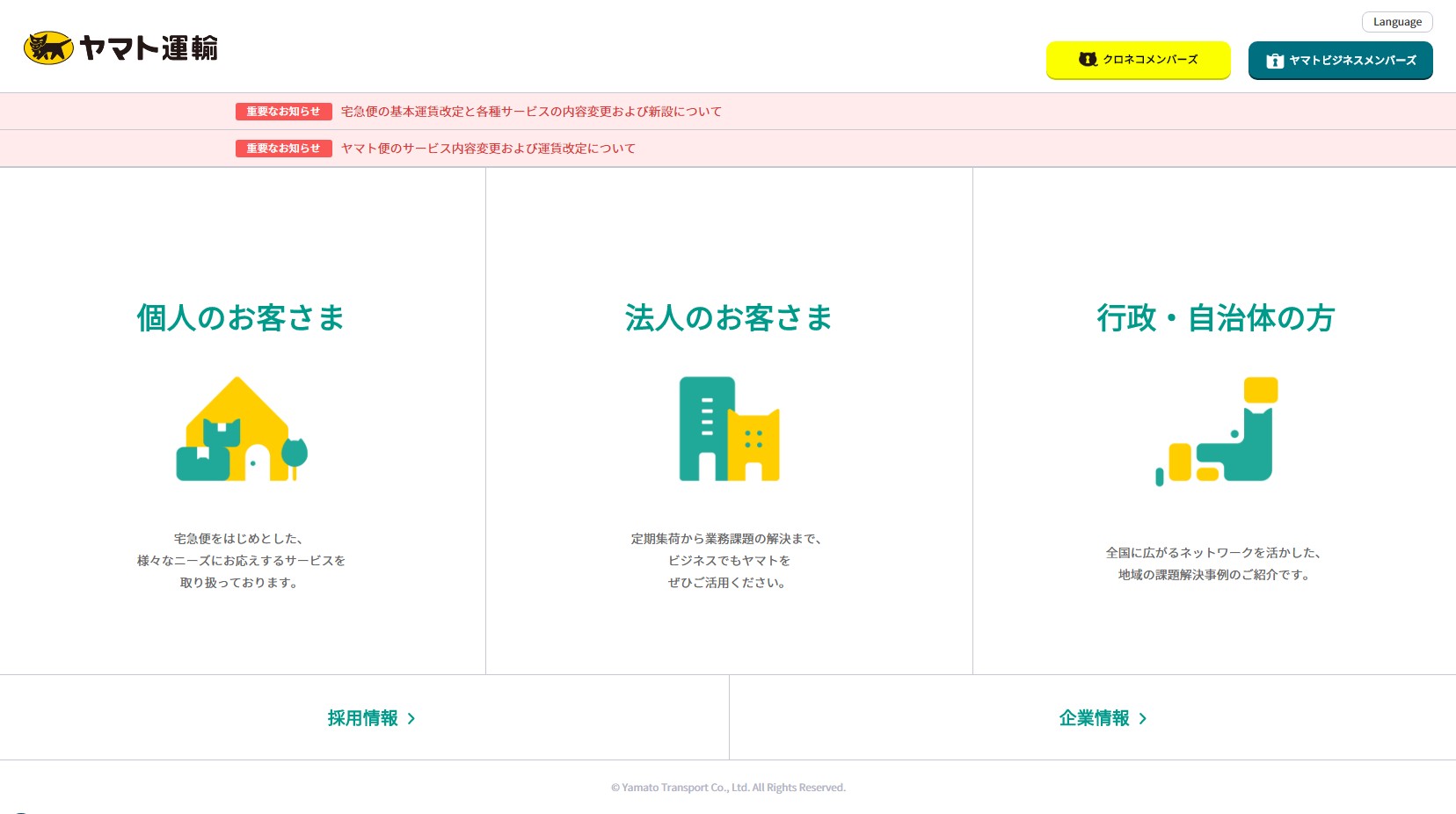1456x814 pixels.
Task: Select 法人のお客さま heading
Action: [729, 318]
